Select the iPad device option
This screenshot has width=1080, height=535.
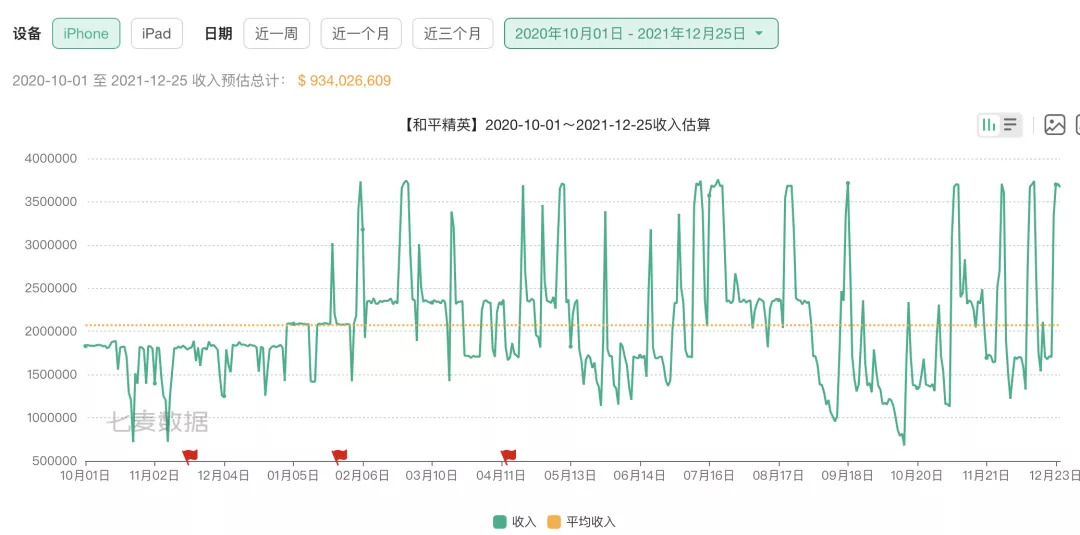click(x=156, y=33)
